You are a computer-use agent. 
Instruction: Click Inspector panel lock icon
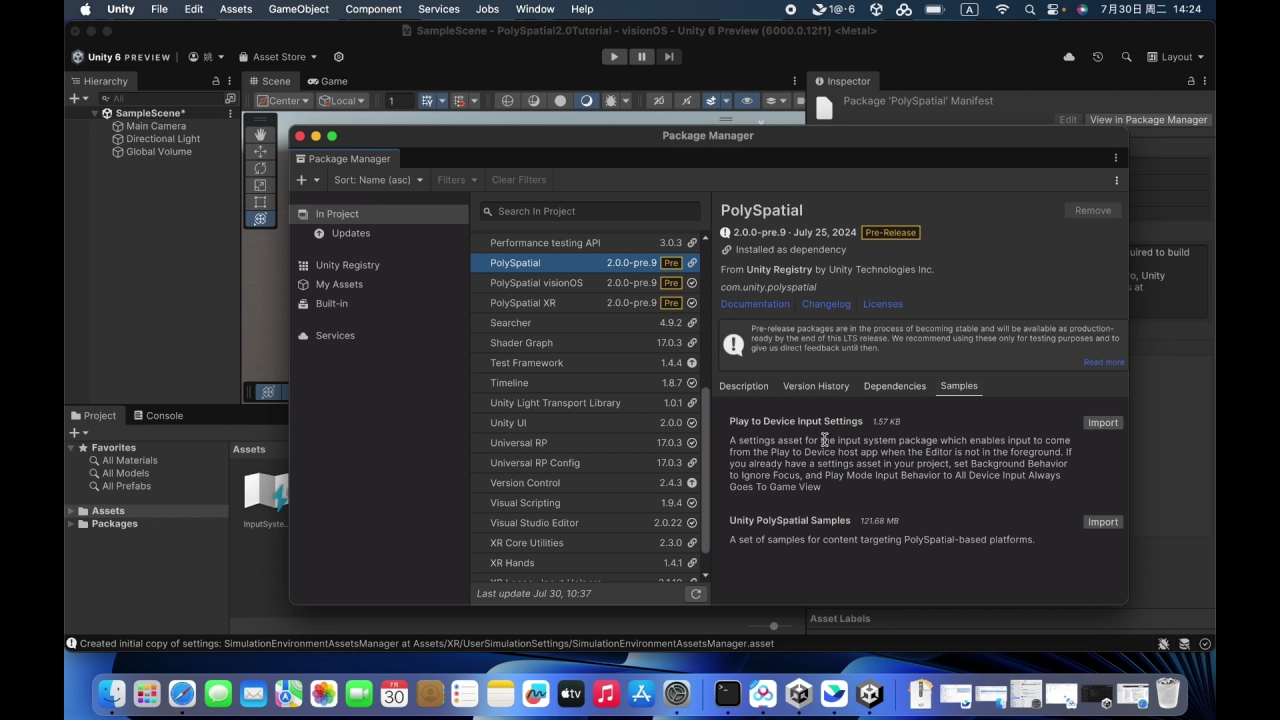click(1190, 81)
